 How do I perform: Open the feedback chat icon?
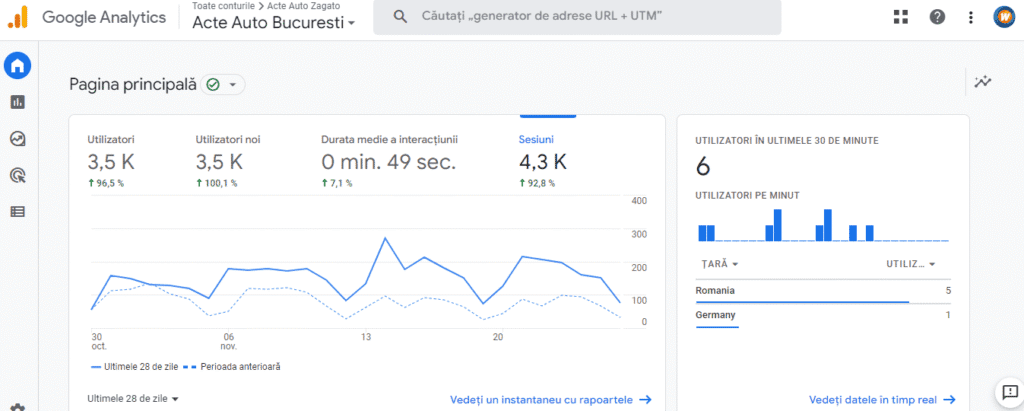click(x=1010, y=392)
